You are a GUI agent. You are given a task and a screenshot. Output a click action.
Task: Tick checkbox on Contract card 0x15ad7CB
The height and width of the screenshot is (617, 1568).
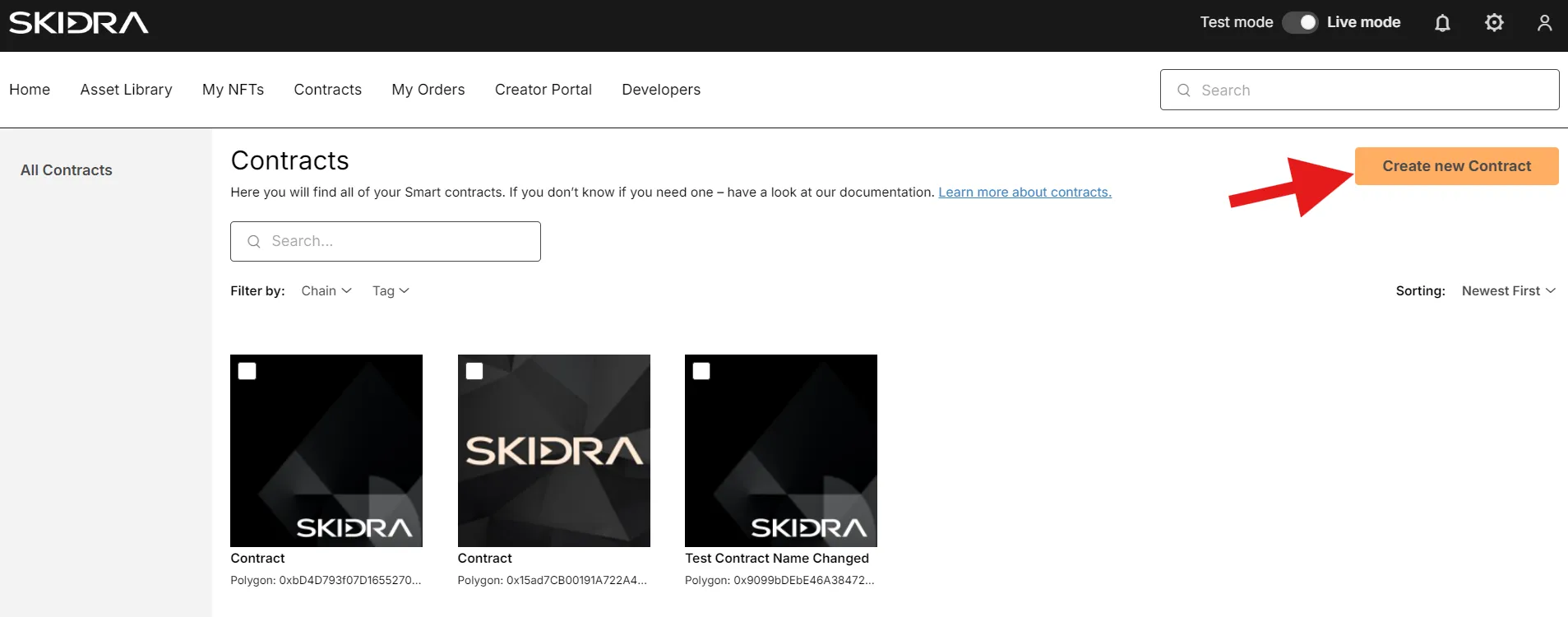pos(474,371)
